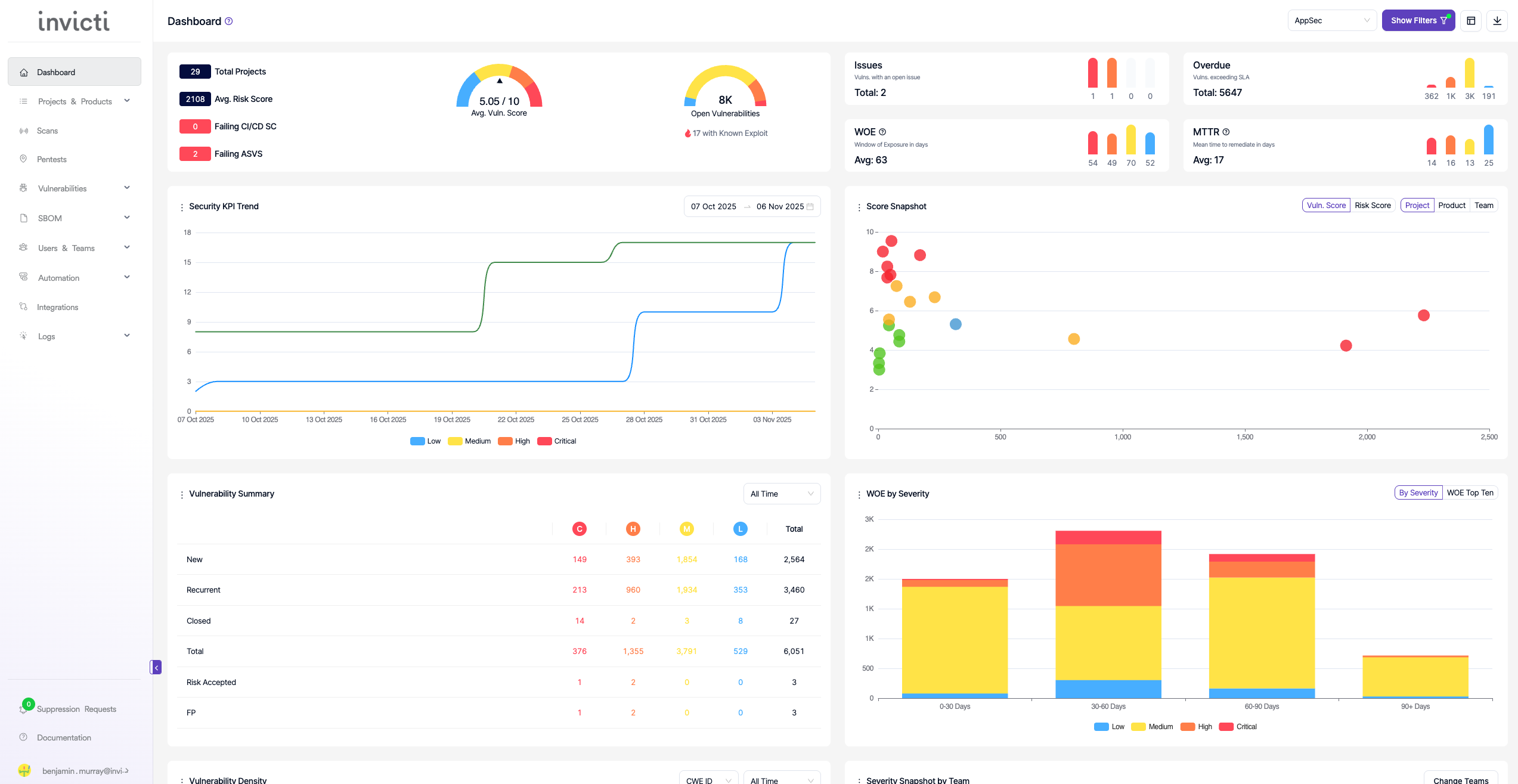Open the dashboard layout icon
Viewport: 1518px width, 784px height.
[1471, 21]
